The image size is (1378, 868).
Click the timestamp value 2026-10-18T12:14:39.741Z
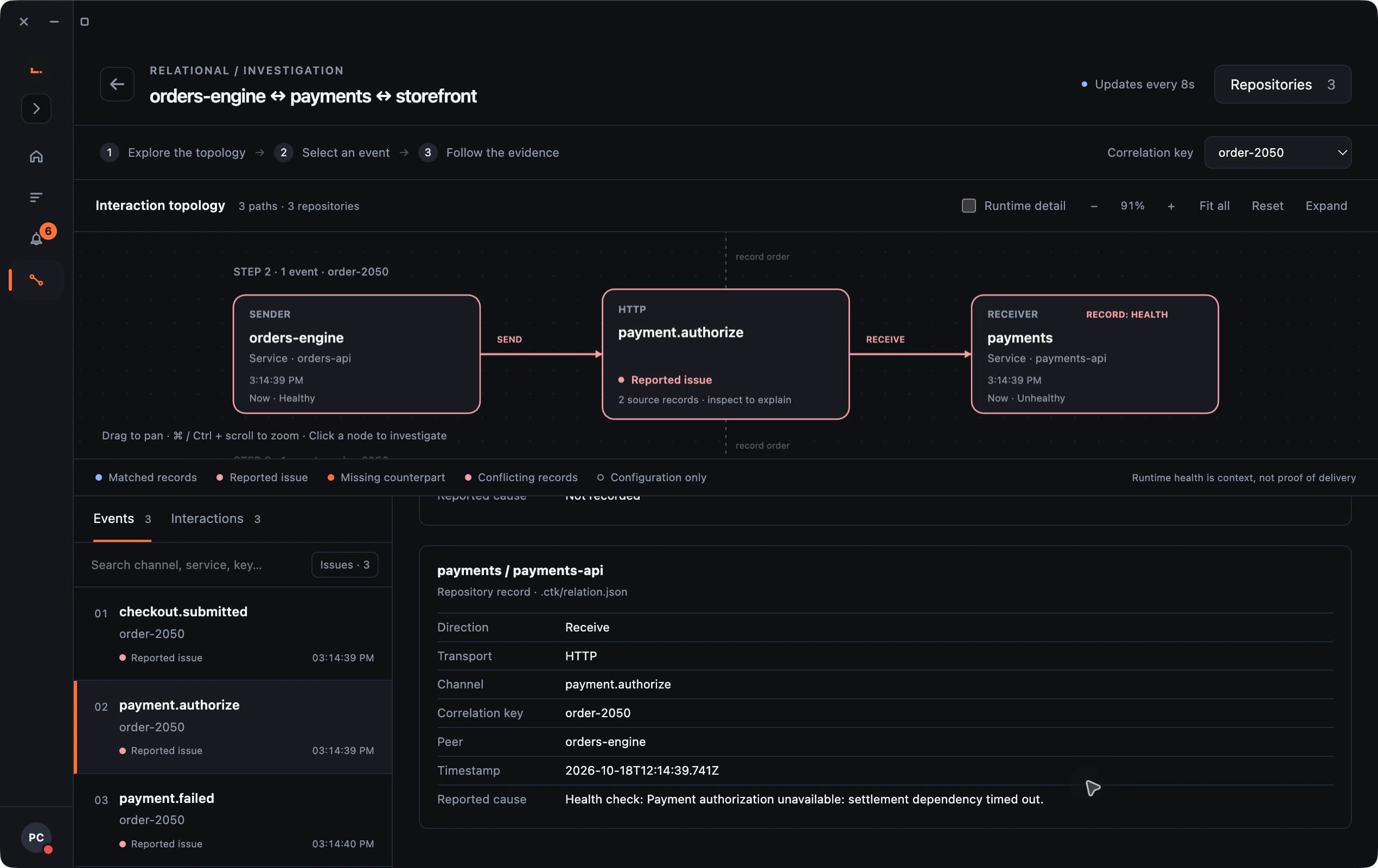641,770
